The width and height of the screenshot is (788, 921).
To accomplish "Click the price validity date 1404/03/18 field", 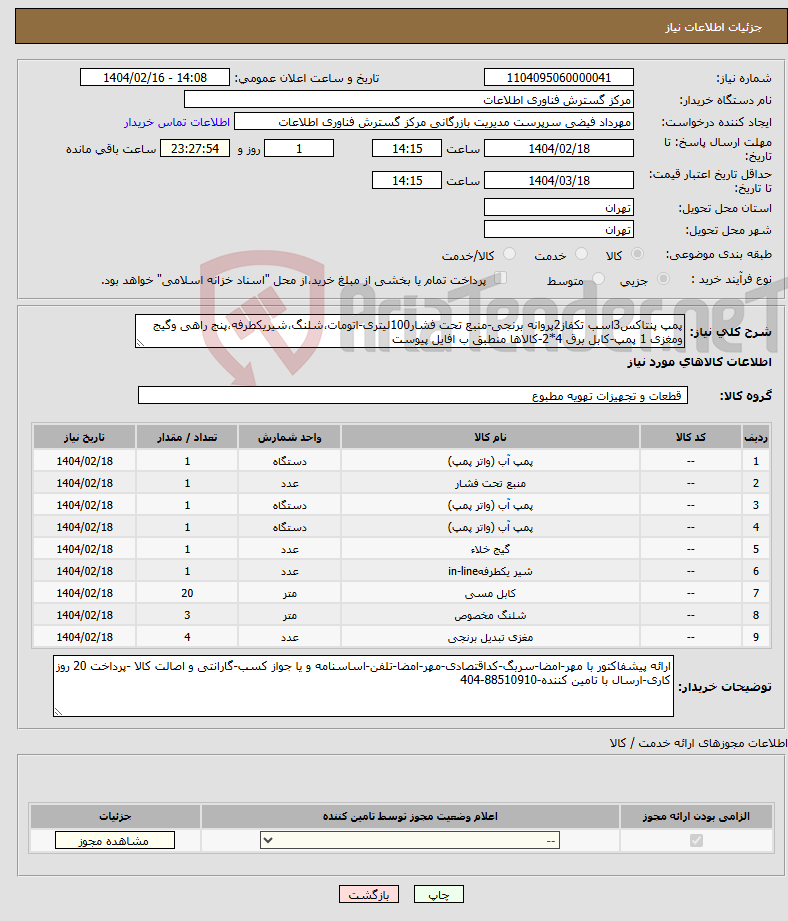I will [x=559, y=180].
